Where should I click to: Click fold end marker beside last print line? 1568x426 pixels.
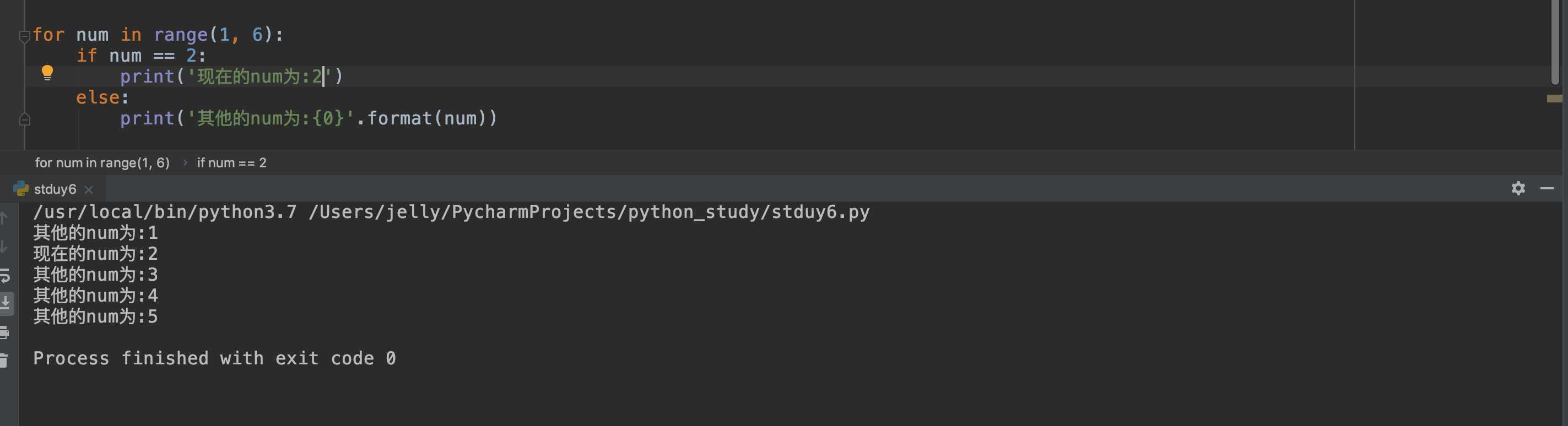(24, 119)
